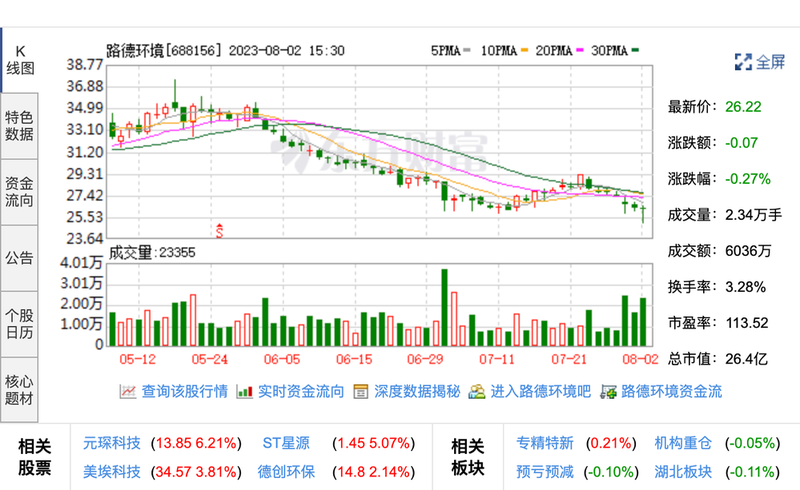This screenshot has height=490, width=800.
Task: Click the 美埃科技 stock link
Action: point(110,471)
